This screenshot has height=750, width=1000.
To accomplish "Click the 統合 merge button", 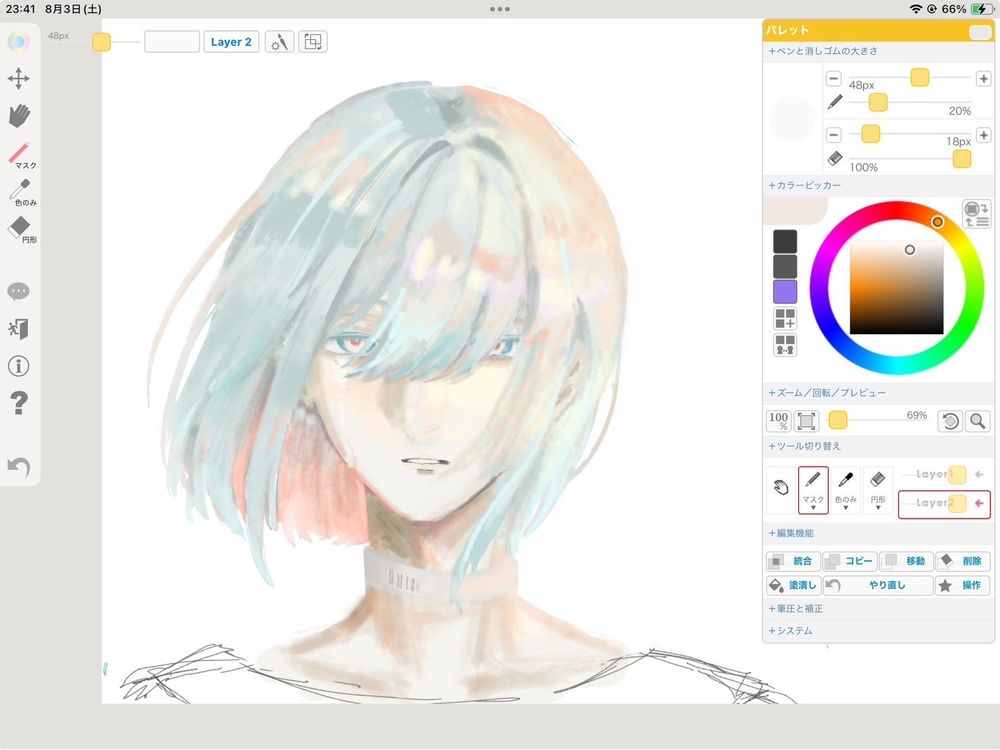I will (x=791, y=562).
